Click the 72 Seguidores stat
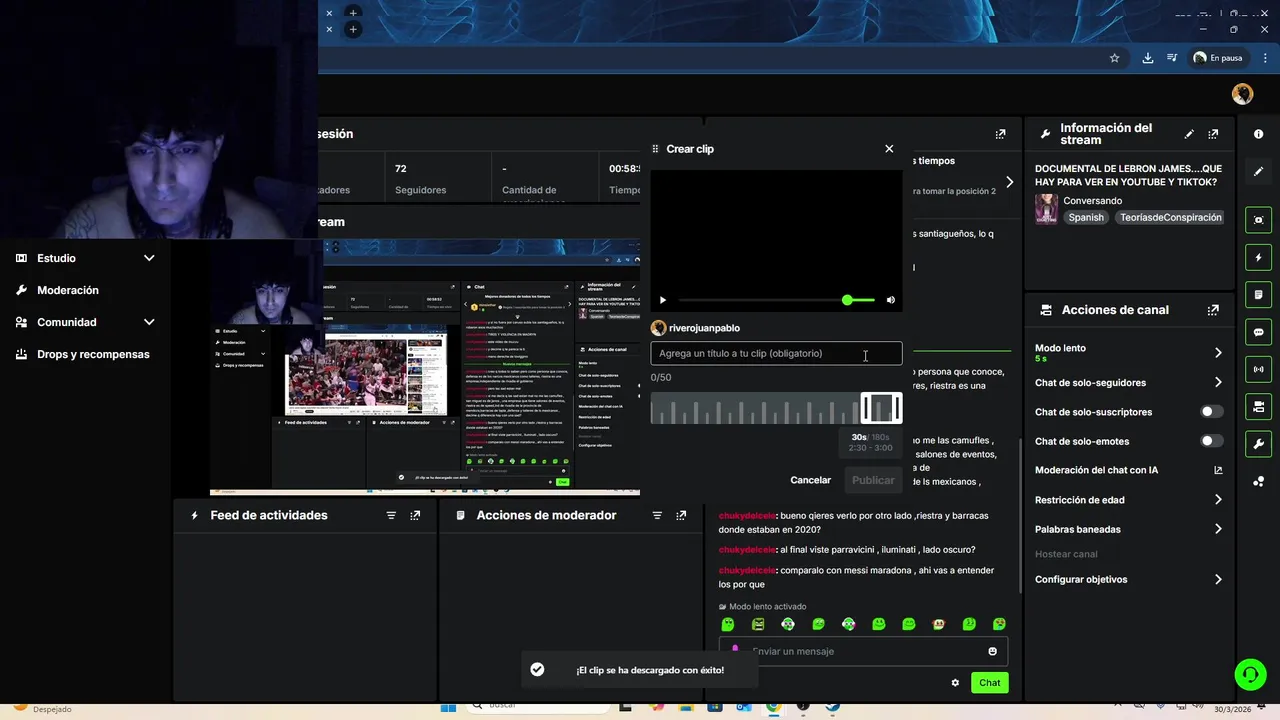Screen dimensions: 1280x720 click(421, 179)
